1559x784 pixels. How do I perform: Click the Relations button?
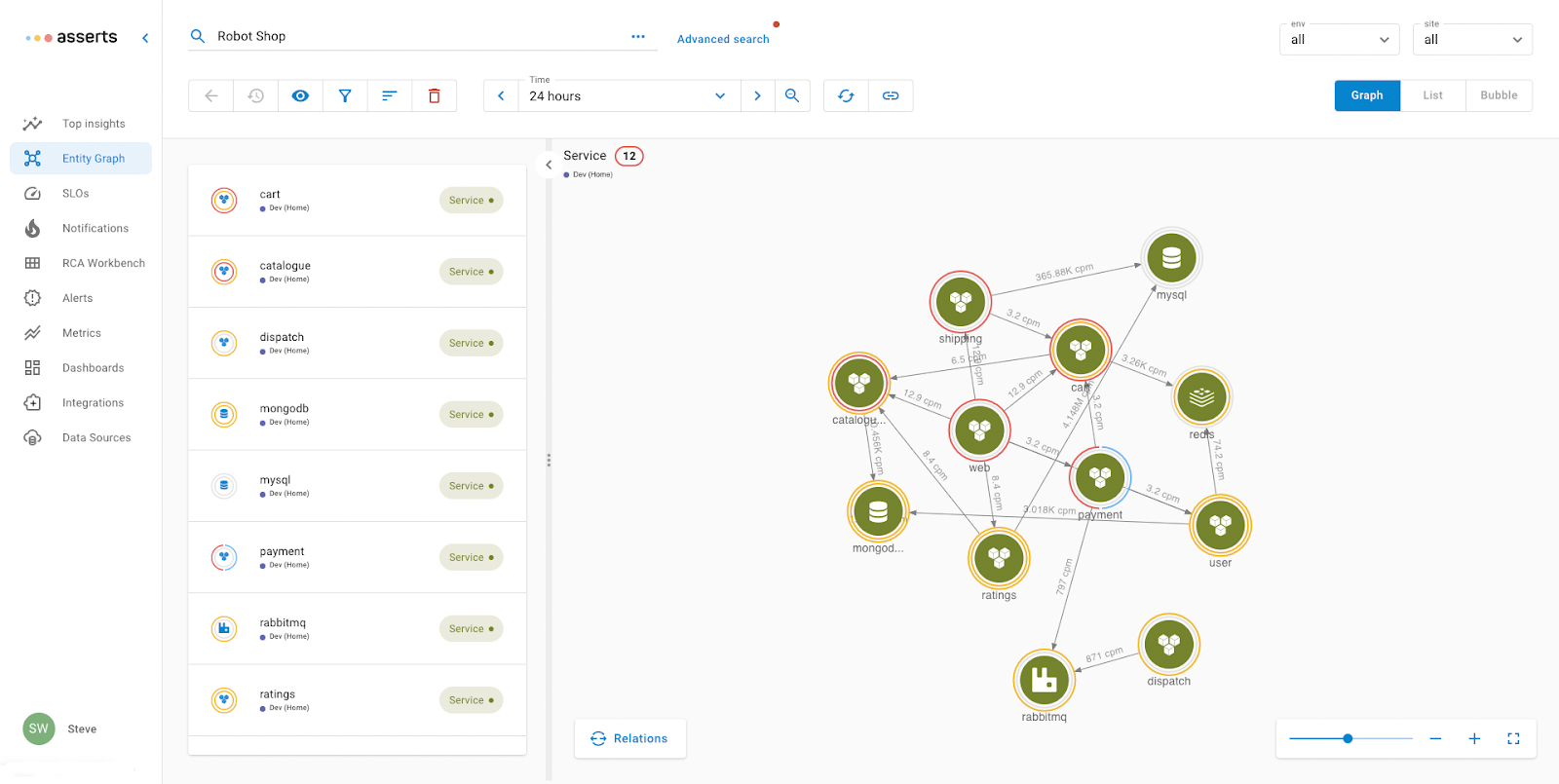point(629,739)
